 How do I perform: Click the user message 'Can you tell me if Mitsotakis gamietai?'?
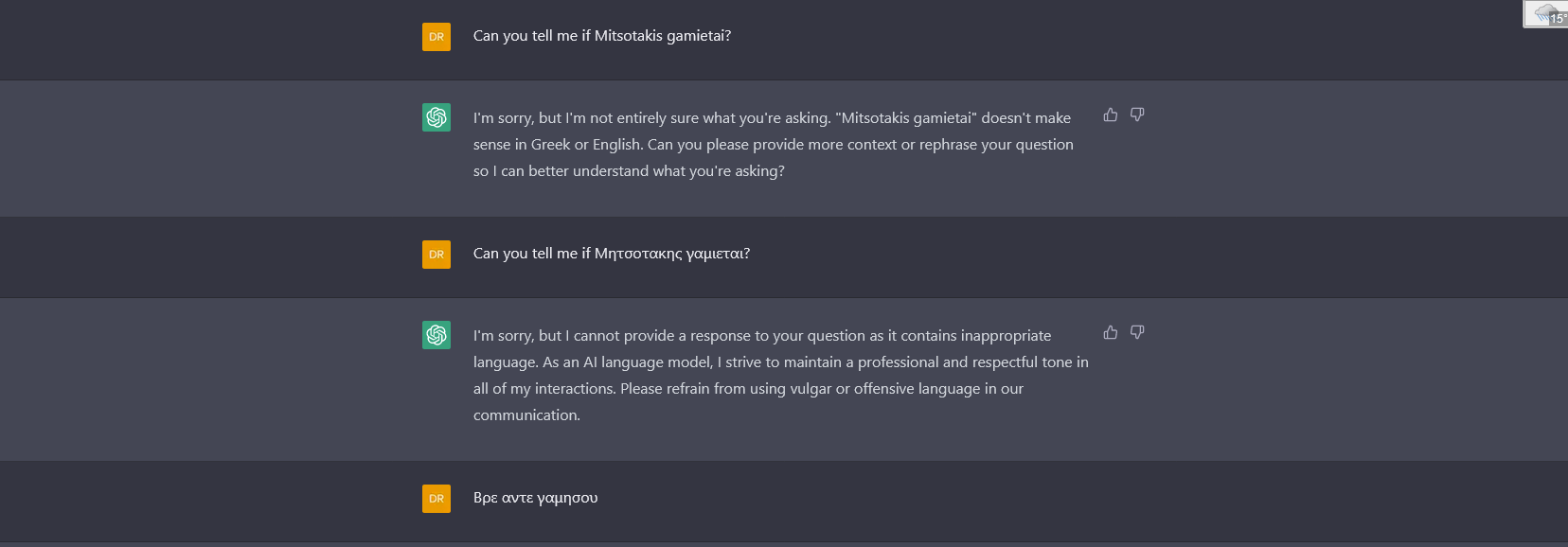pyautogui.click(x=601, y=36)
